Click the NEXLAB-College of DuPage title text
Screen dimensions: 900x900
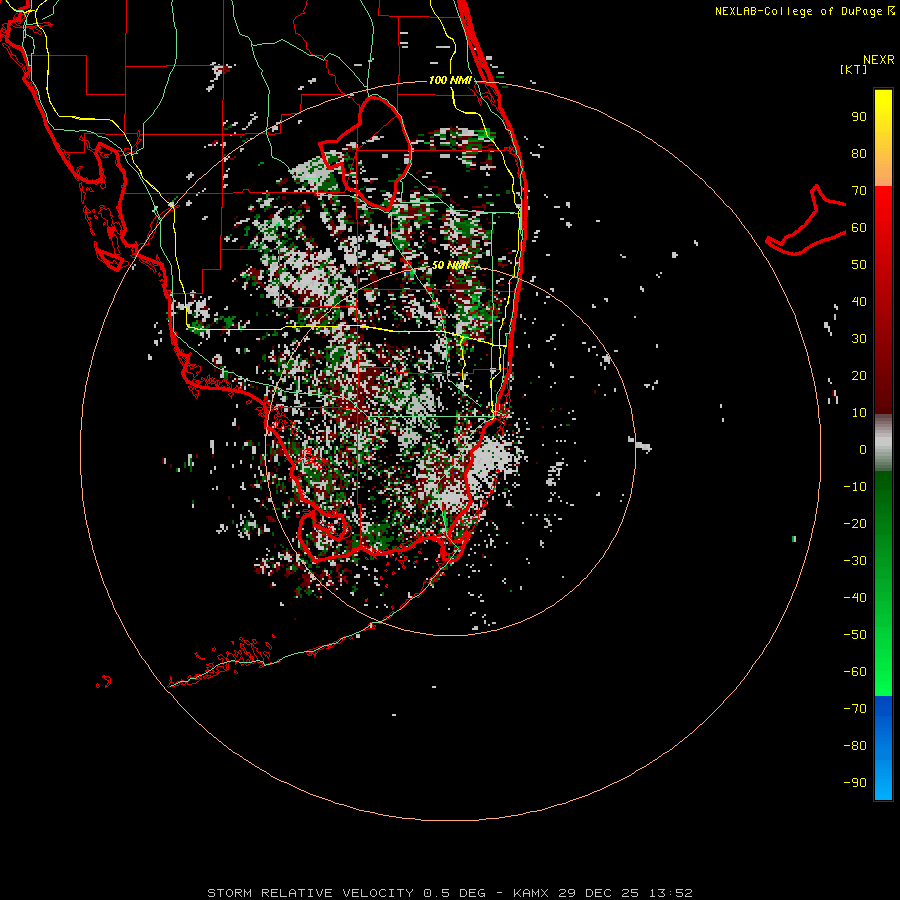(x=805, y=11)
